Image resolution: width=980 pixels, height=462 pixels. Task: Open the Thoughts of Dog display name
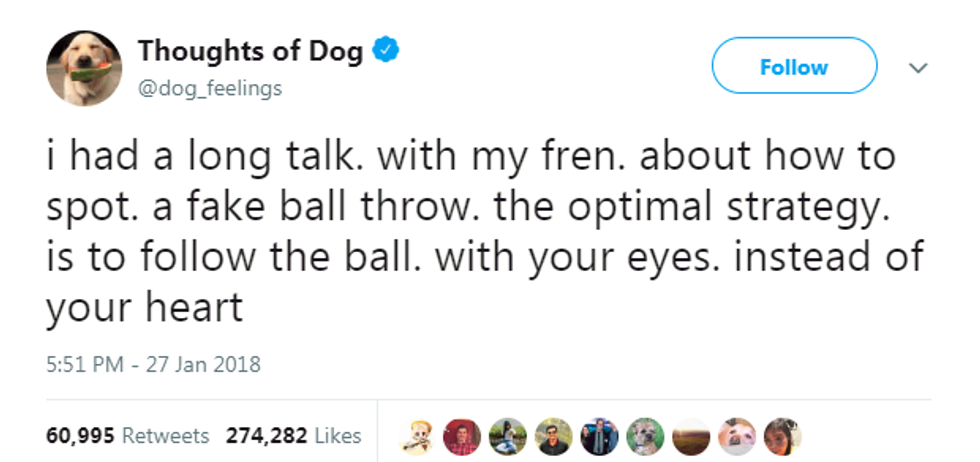(x=250, y=50)
